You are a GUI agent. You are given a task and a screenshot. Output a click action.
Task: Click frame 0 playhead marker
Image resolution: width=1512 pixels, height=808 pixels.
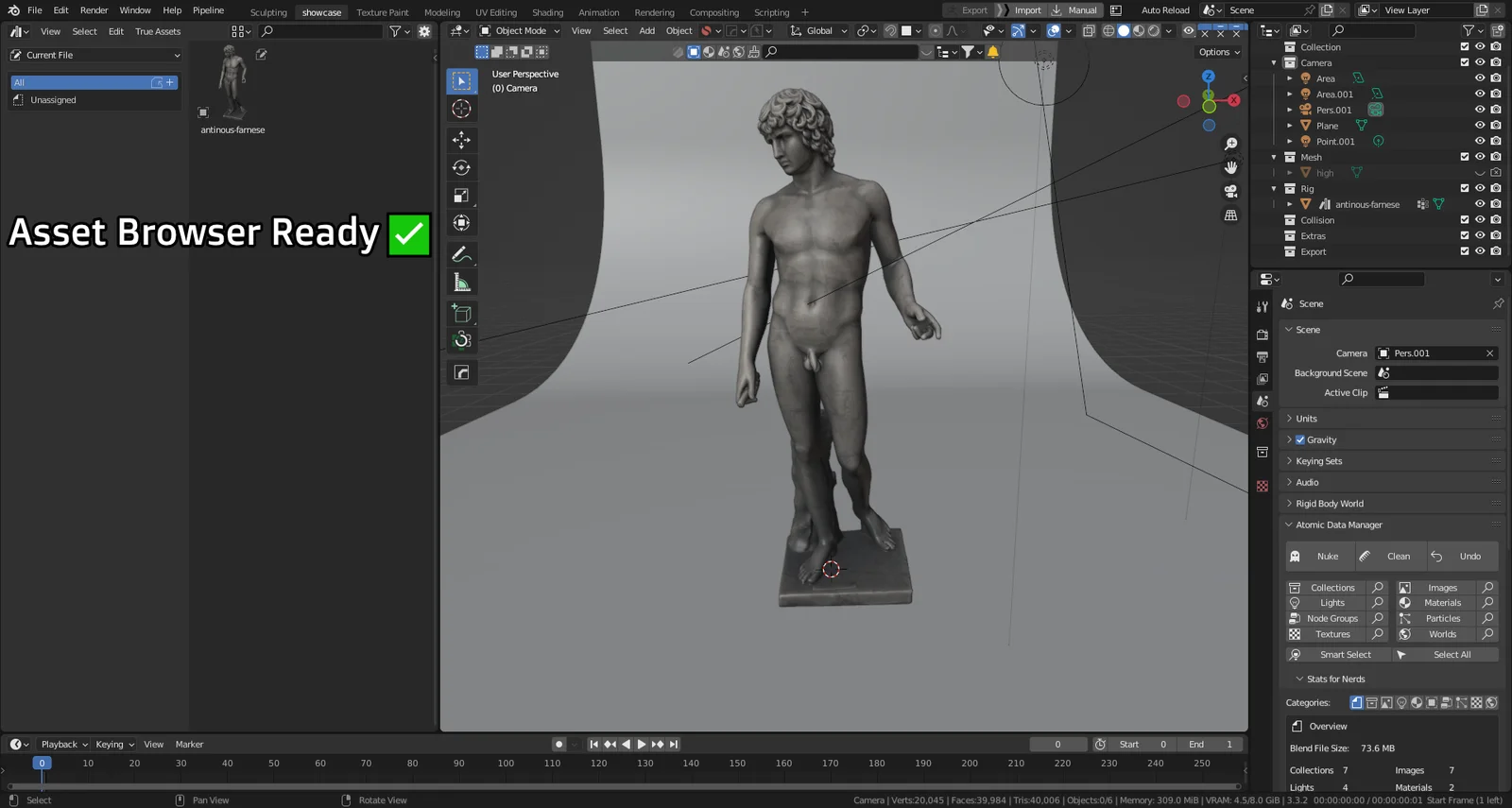[x=42, y=764]
